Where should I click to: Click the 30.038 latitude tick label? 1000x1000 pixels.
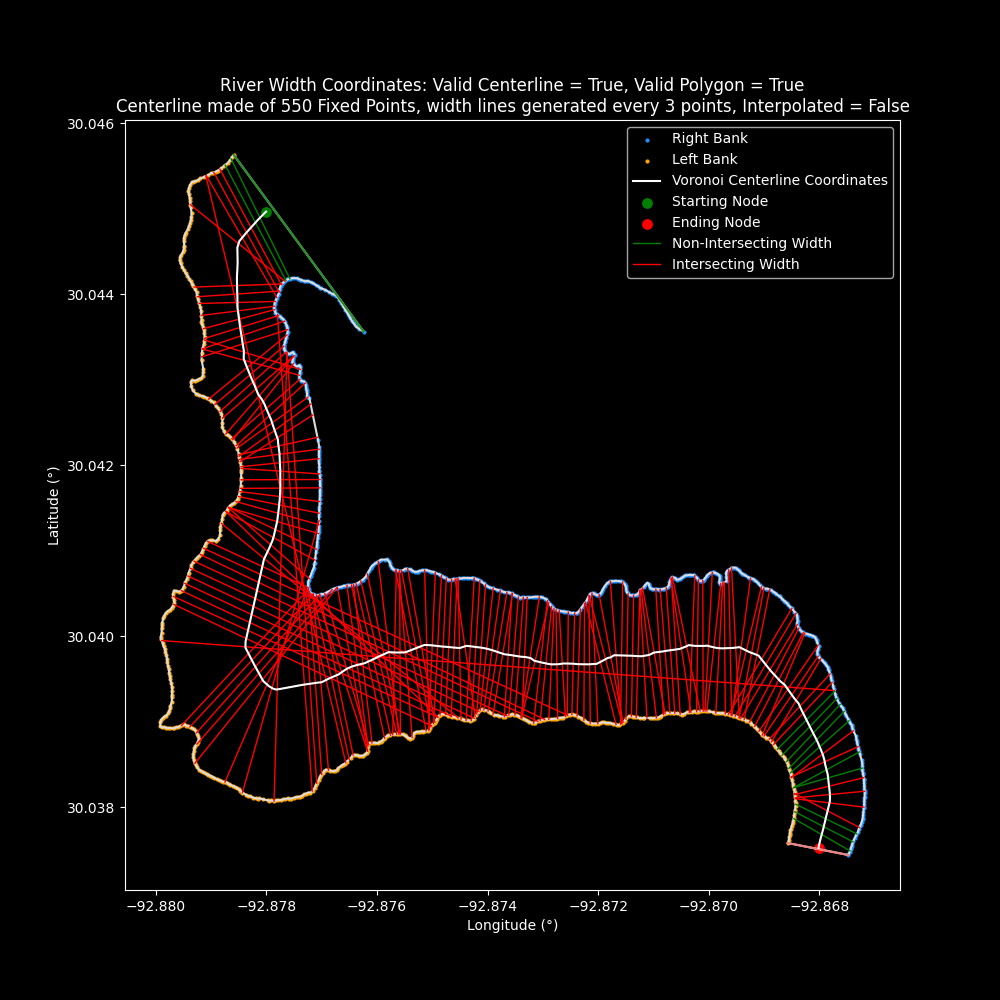point(90,808)
